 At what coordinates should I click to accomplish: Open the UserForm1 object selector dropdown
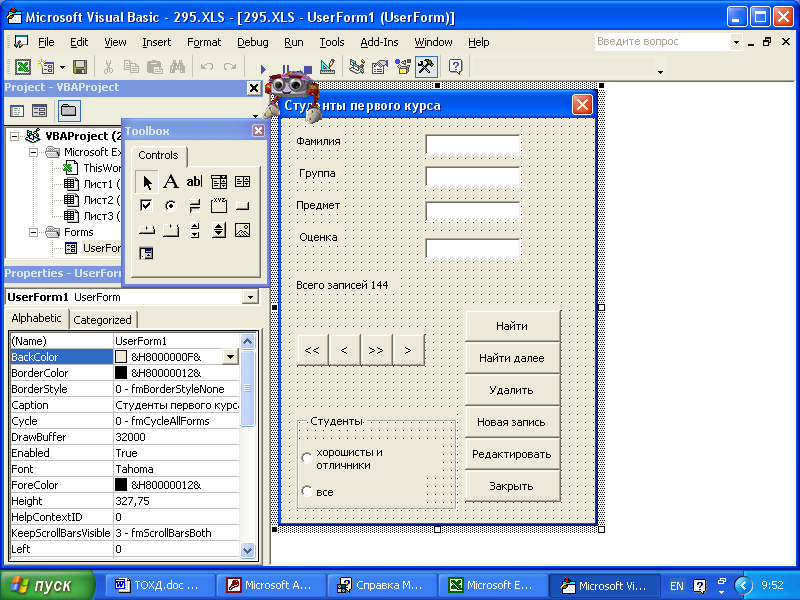tap(250, 296)
